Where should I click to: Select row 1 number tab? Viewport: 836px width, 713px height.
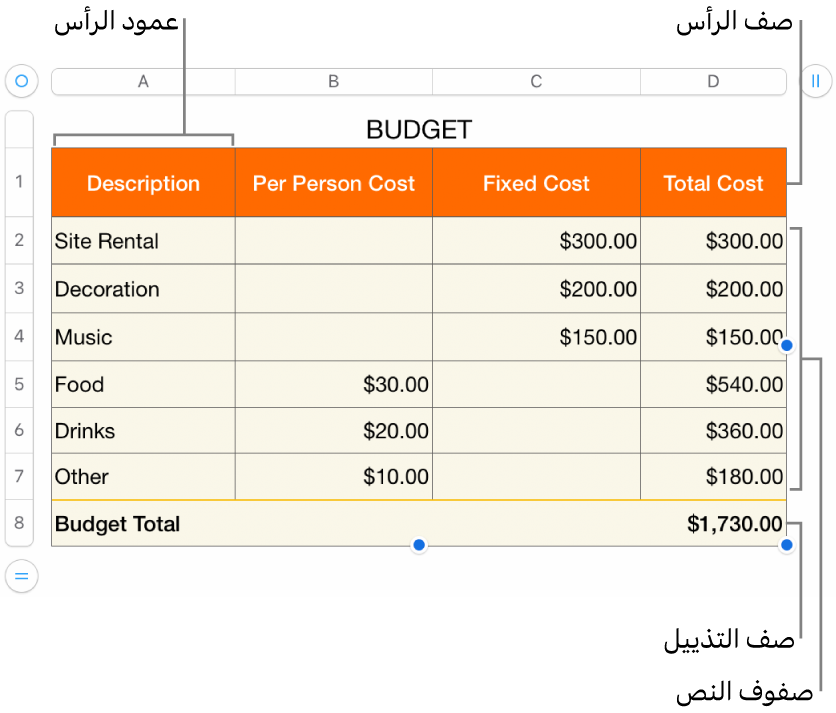pyautogui.click(x=19, y=182)
